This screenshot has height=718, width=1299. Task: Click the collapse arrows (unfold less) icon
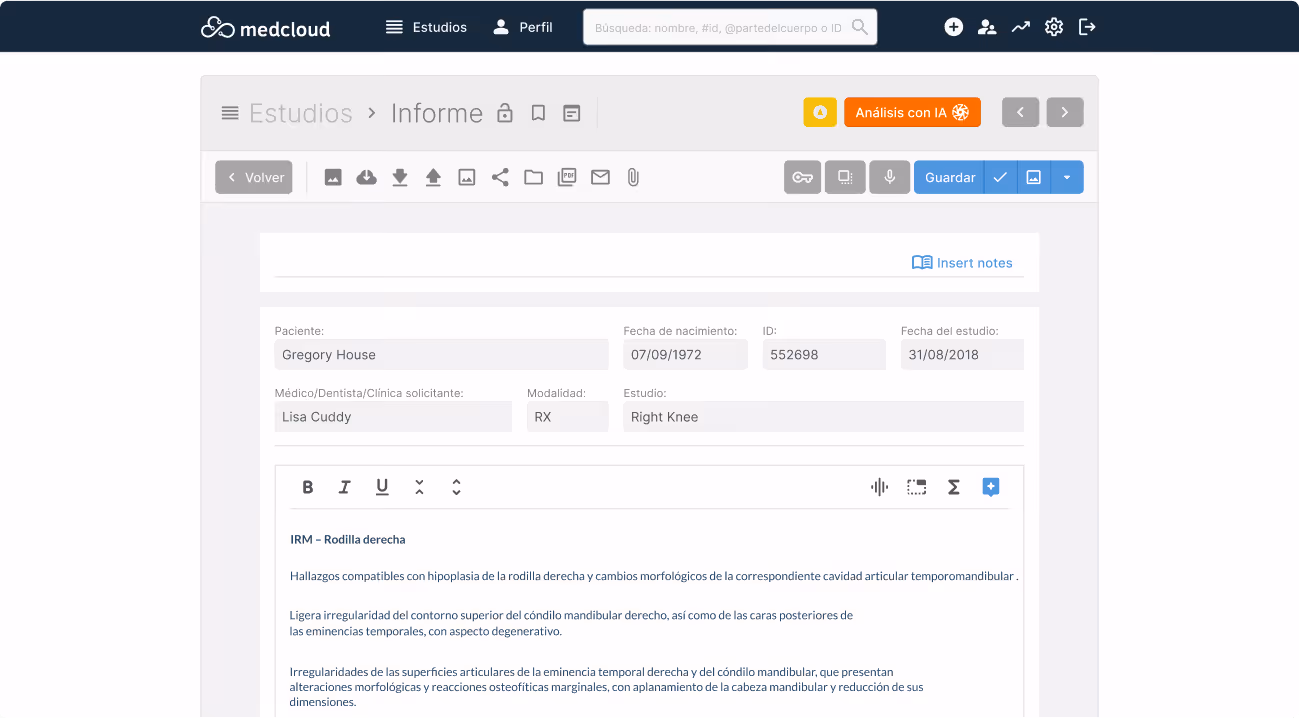[x=419, y=487]
